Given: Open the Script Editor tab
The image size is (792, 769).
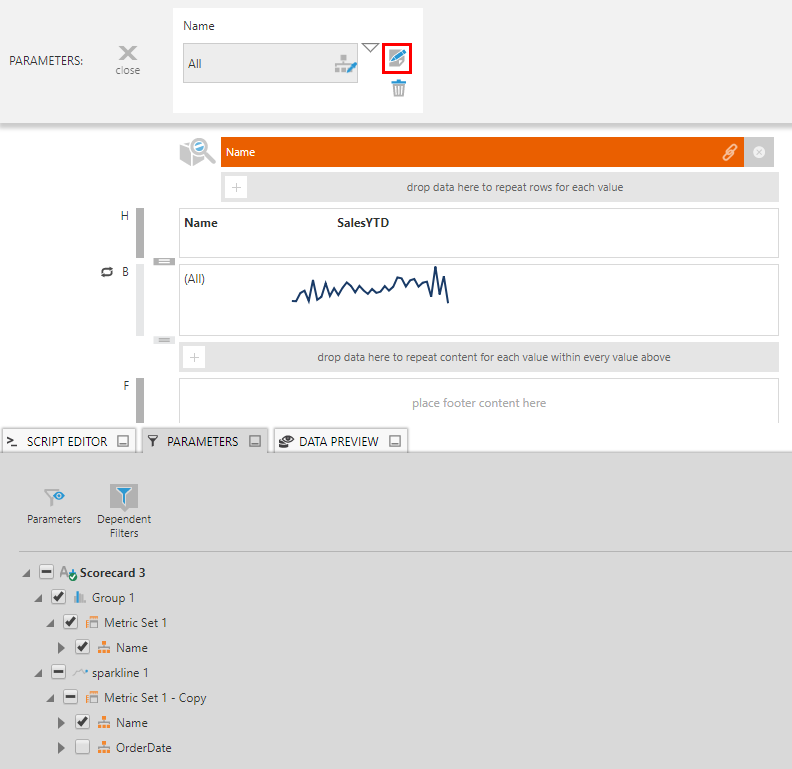Looking at the screenshot, I should [67, 442].
